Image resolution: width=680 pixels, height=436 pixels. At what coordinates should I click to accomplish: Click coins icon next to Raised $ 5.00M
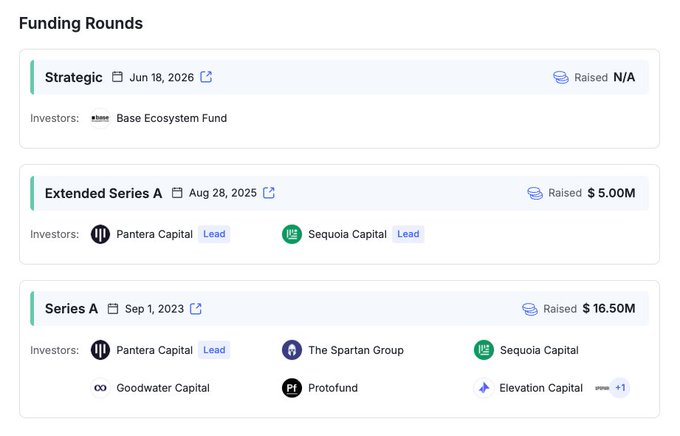[535, 193]
